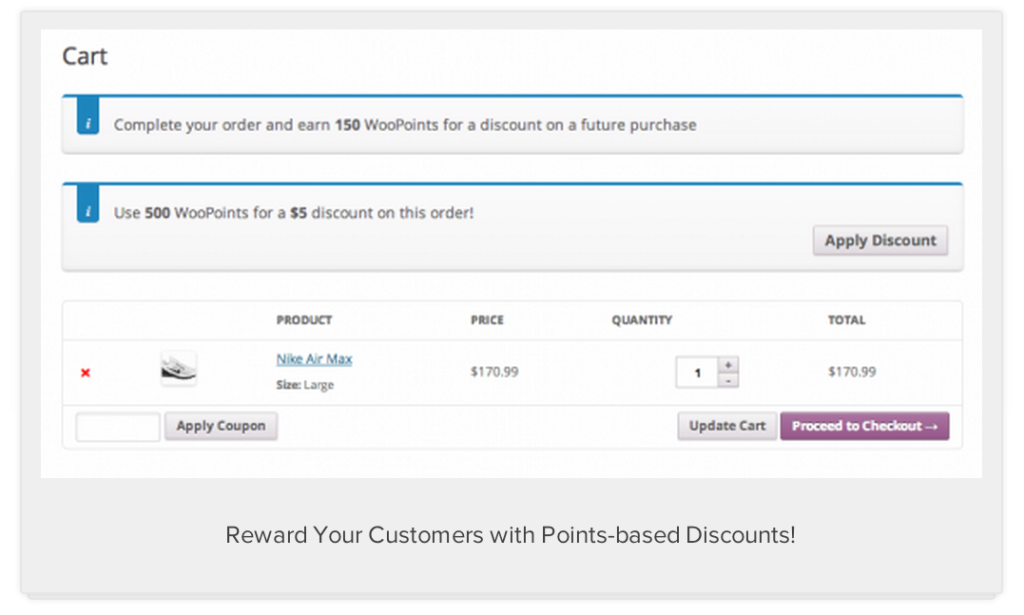
Task: Click the QUANTITY column header
Action: click(641, 320)
